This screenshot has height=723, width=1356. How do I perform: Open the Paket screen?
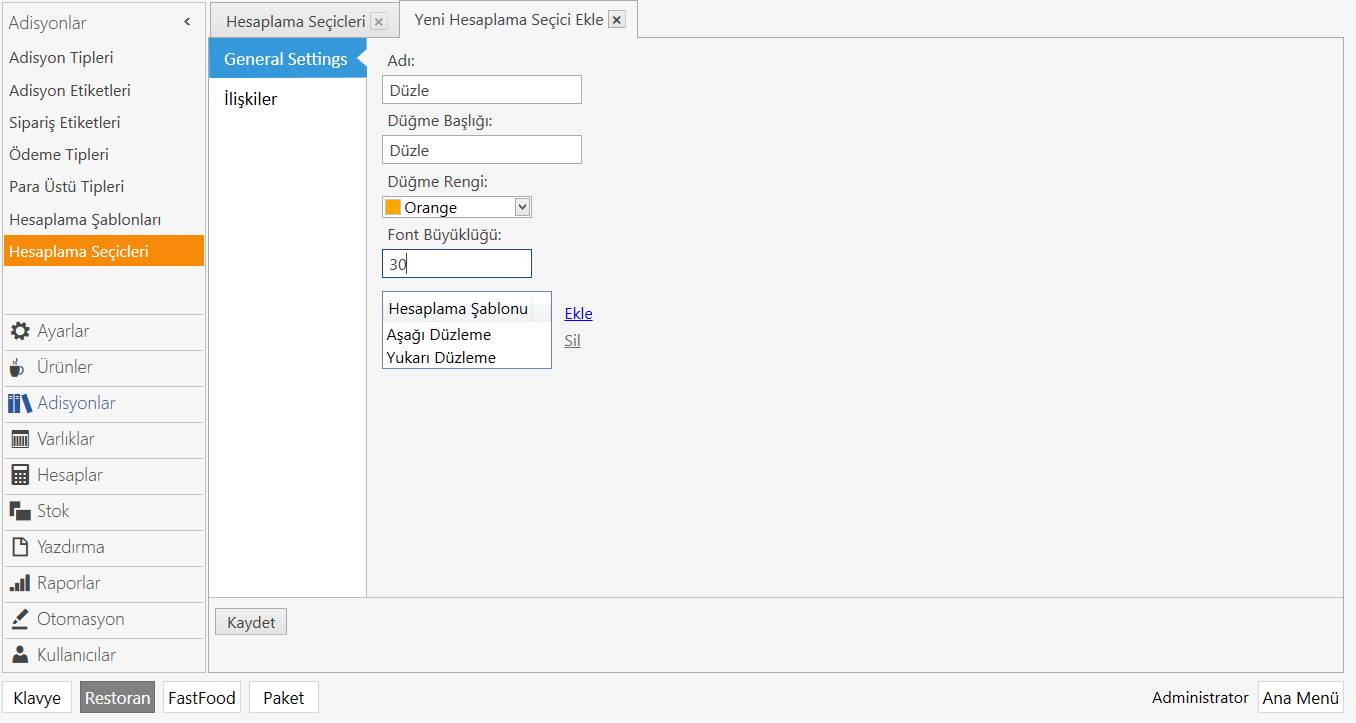[x=284, y=698]
